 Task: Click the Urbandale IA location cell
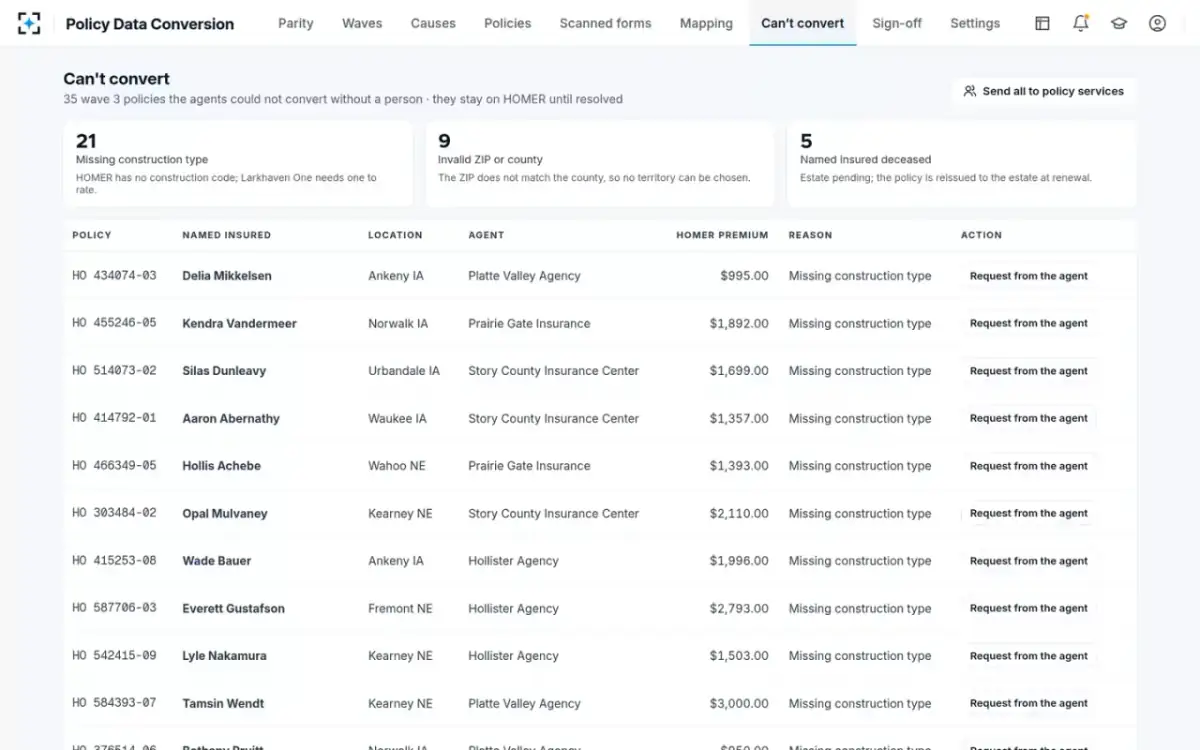coord(404,371)
